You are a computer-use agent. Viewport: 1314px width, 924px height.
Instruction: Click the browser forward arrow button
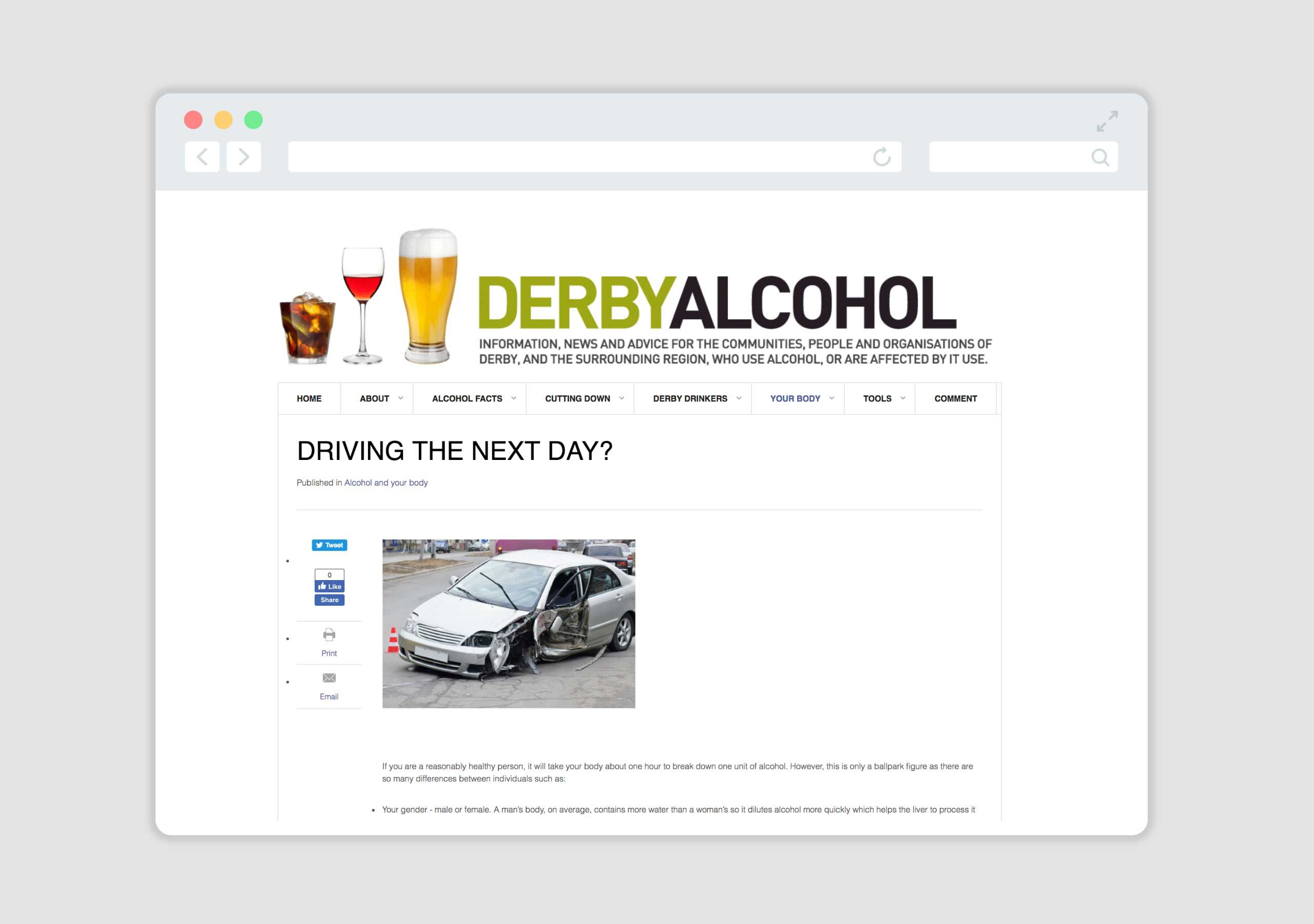pos(244,157)
